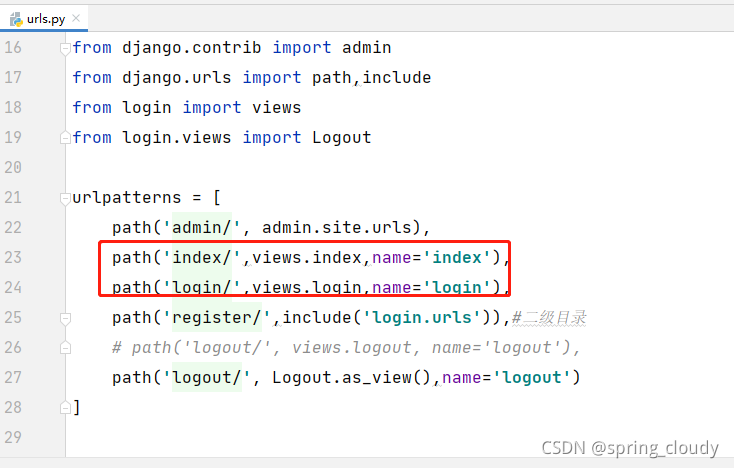Click line number 22 in the gutter
The width and height of the screenshot is (734, 468).
click(13, 227)
